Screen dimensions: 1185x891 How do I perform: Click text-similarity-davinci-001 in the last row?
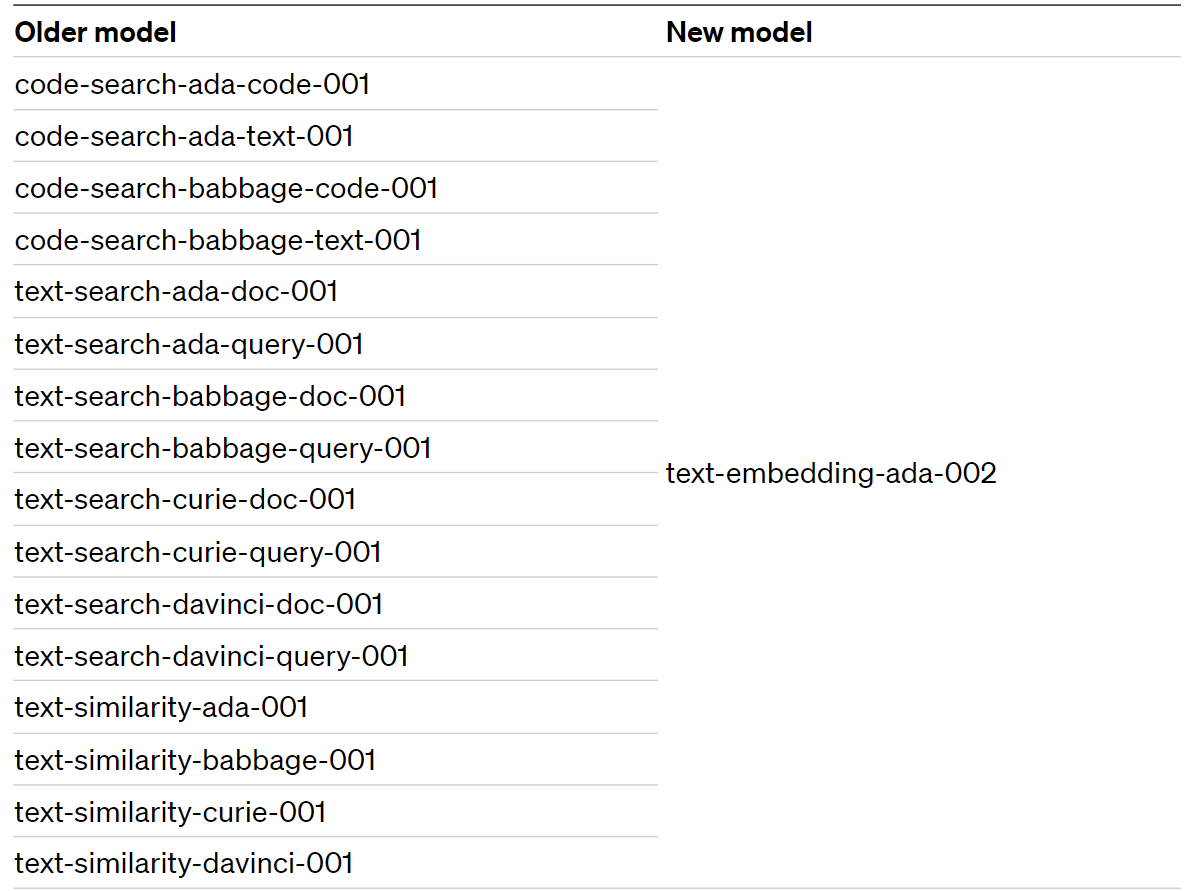(x=183, y=863)
